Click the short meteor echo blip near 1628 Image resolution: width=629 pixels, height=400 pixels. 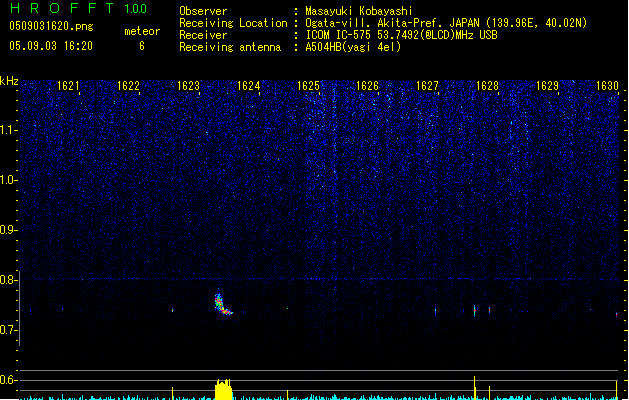click(475, 311)
